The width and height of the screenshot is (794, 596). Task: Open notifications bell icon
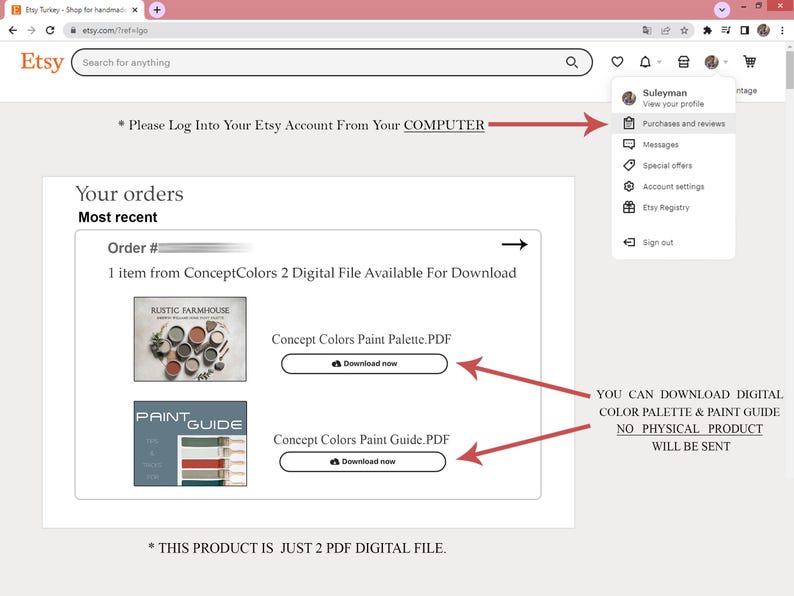(645, 62)
